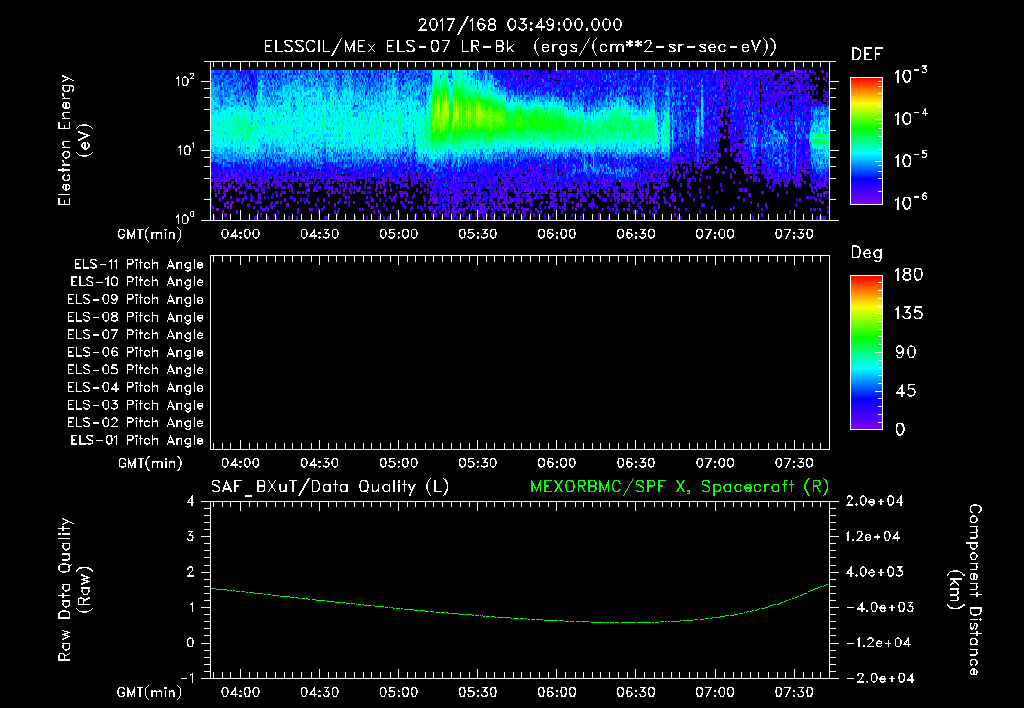The height and width of the screenshot is (708, 1024).
Task: Click the 10⁻⁵ DEF scale value
Action: click(x=910, y=159)
